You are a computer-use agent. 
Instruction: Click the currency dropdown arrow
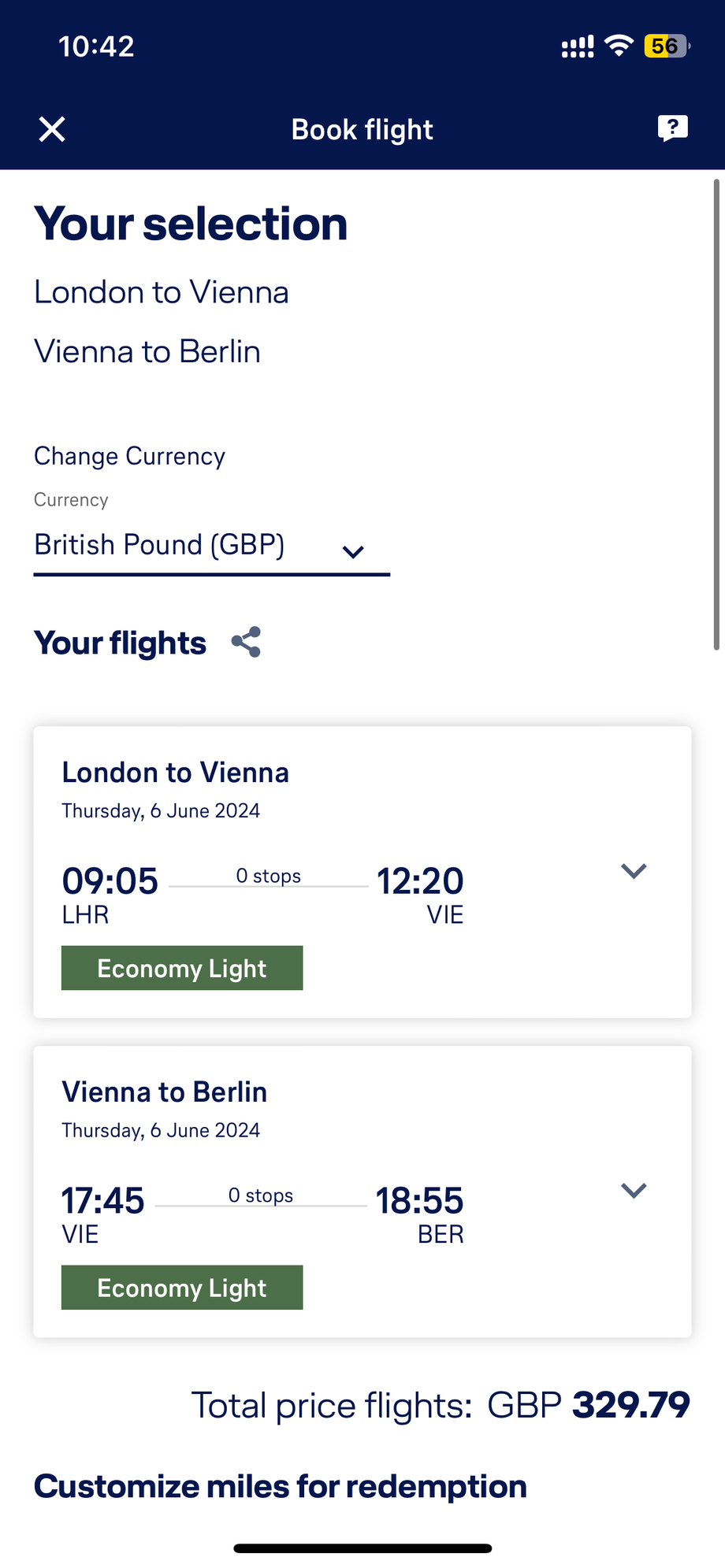point(353,552)
